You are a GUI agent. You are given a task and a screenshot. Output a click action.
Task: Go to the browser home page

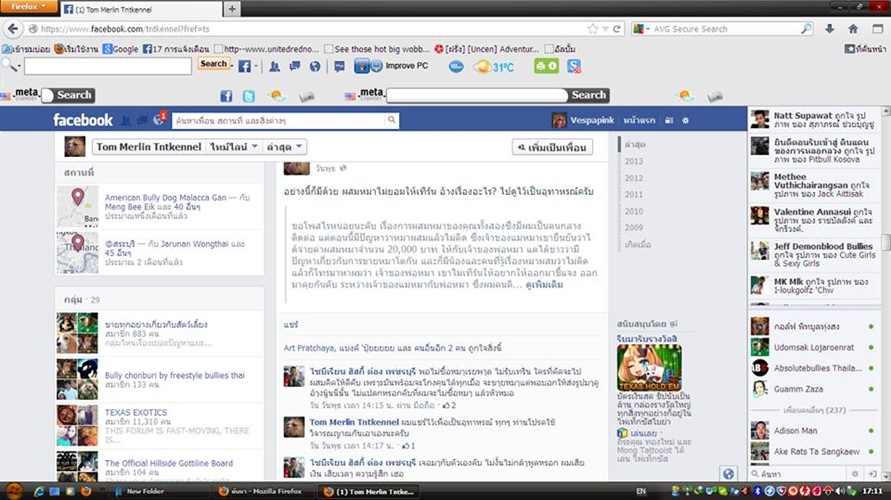(853, 28)
